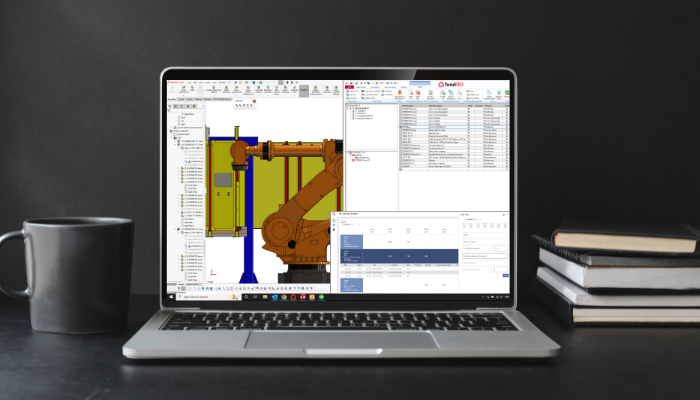
Task: Click the highlighted gray SOLIDWORKS ribbon button
Action: [304, 91]
